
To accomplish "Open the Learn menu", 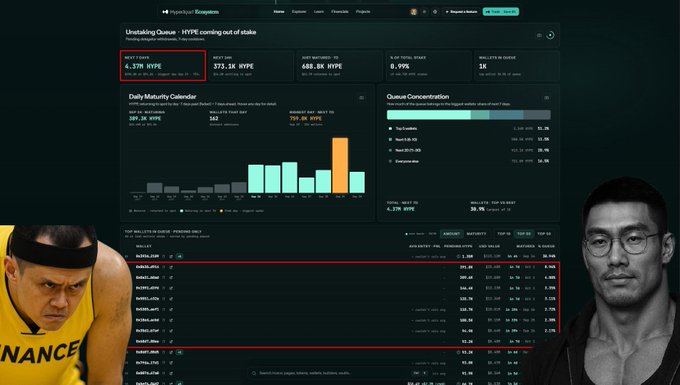I will pyautogui.click(x=319, y=12).
